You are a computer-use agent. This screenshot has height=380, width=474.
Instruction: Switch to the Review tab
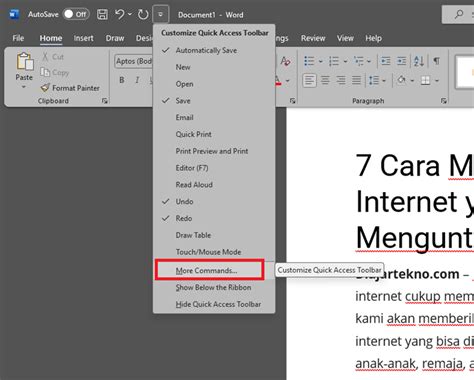point(313,38)
